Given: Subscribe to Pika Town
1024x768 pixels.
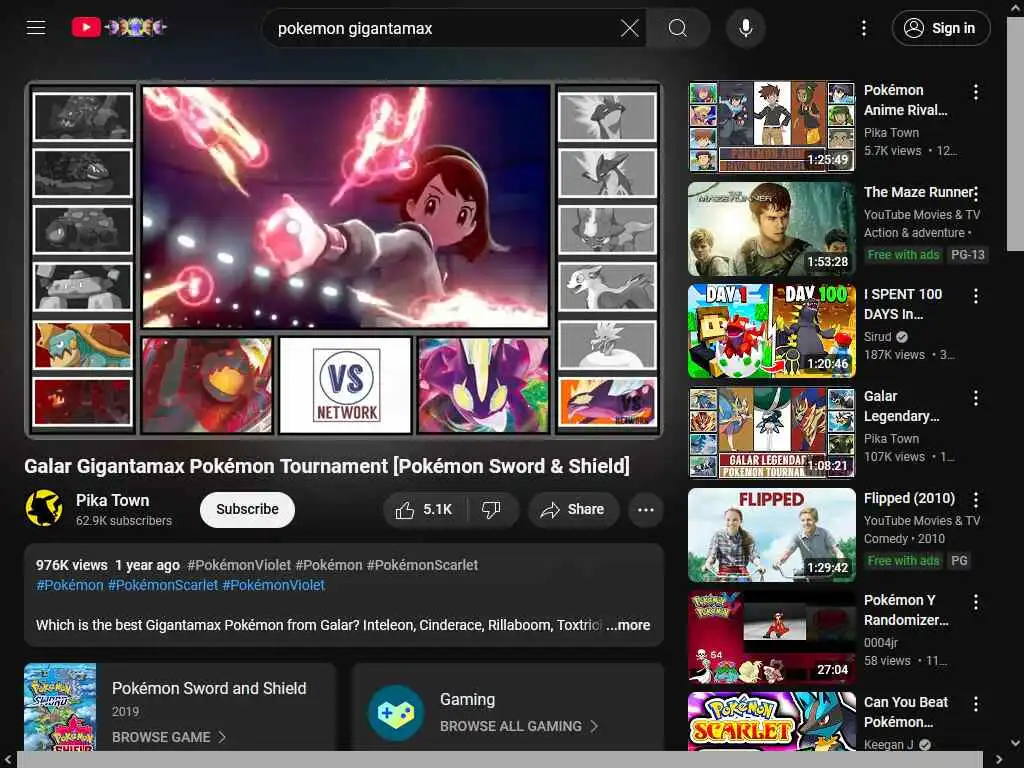Looking at the screenshot, I should coord(247,509).
